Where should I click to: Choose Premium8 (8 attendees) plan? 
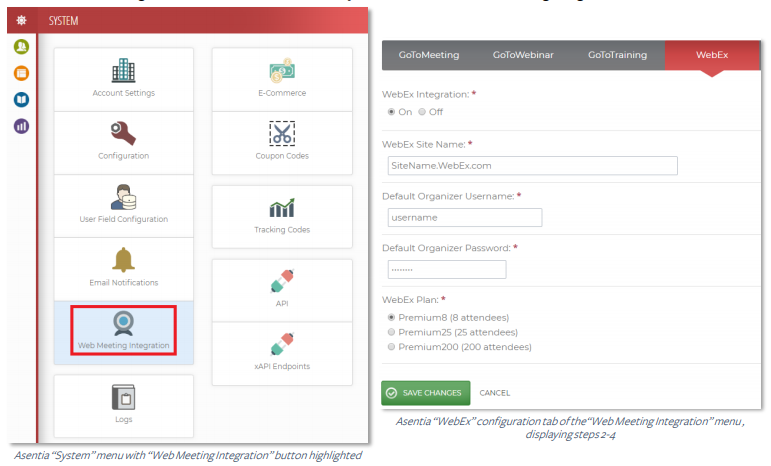coord(391,318)
